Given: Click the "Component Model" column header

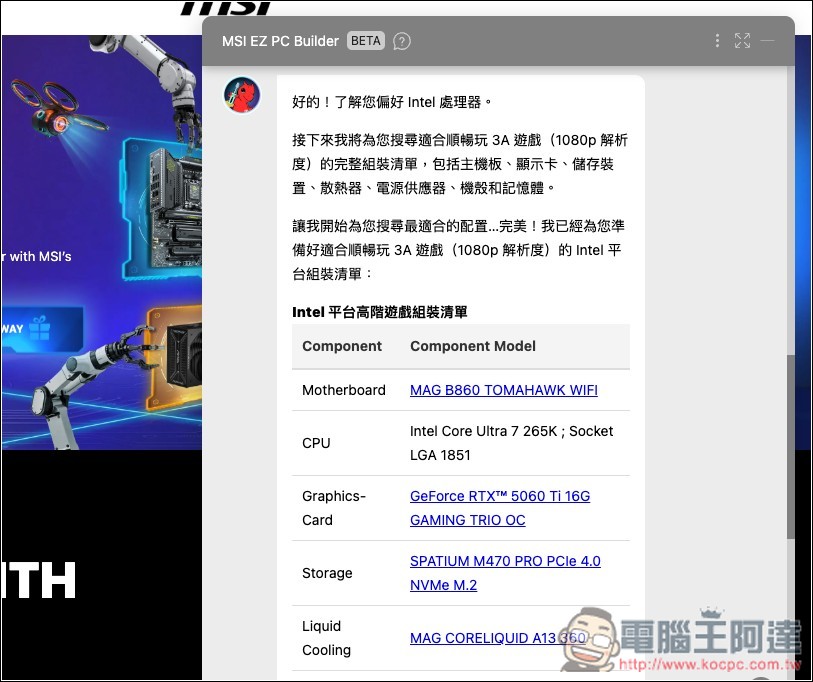Looking at the screenshot, I should [x=472, y=346].
